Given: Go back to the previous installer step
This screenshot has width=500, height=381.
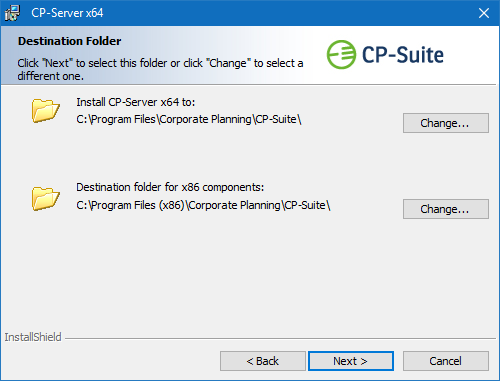Looking at the screenshot, I should tap(263, 361).
